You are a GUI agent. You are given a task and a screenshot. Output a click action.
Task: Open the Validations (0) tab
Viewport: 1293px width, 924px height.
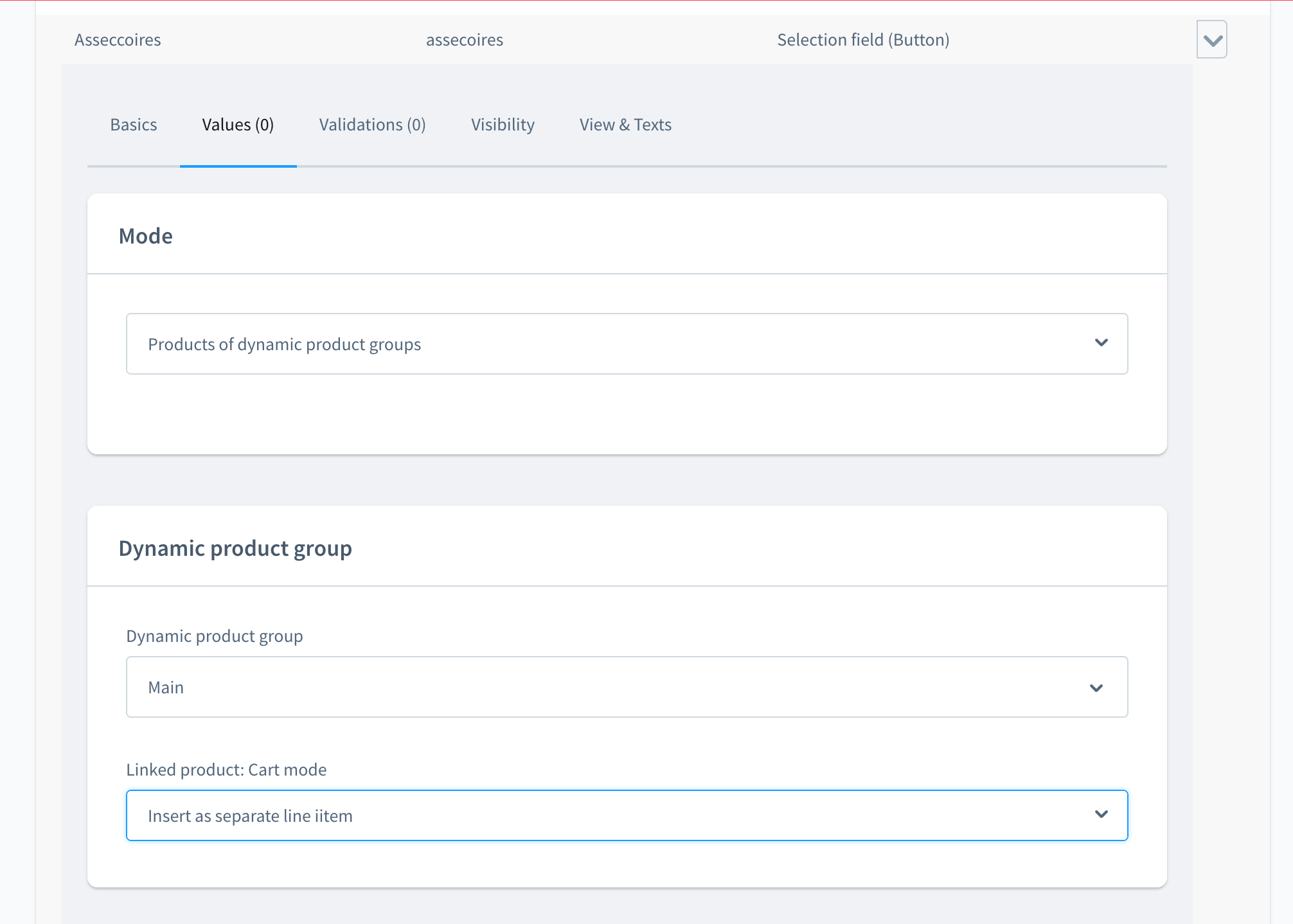[x=373, y=125]
